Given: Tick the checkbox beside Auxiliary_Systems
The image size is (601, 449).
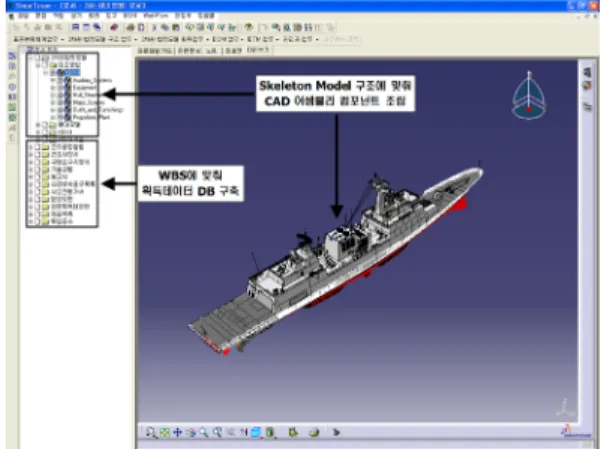Looking at the screenshot, I should click(60, 81).
